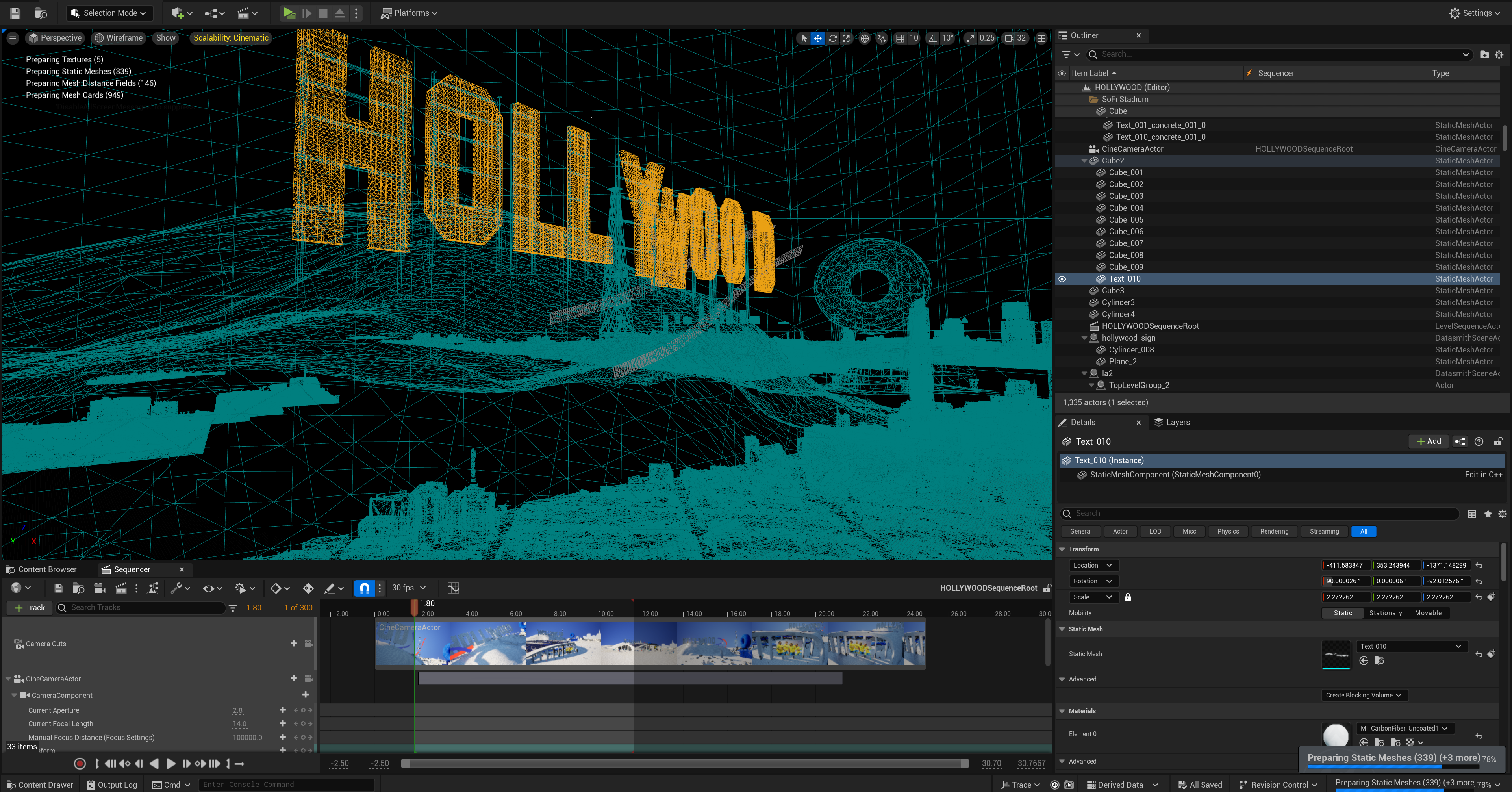Image resolution: width=1512 pixels, height=792 pixels.
Task: Click the browse-to-asset icon under Static Mesh
Action: pyautogui.click(x=1379, y=661)
